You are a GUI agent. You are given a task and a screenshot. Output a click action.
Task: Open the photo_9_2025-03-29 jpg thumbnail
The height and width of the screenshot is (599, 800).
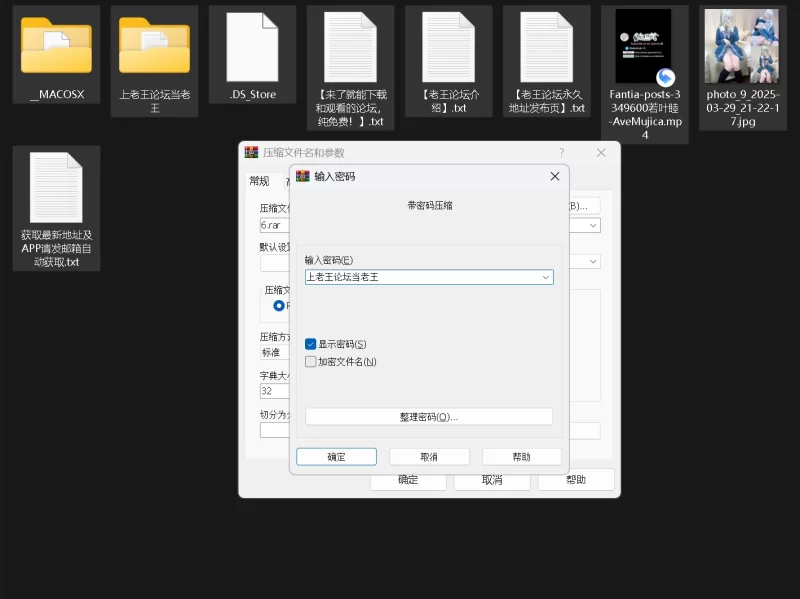[741, 47]
